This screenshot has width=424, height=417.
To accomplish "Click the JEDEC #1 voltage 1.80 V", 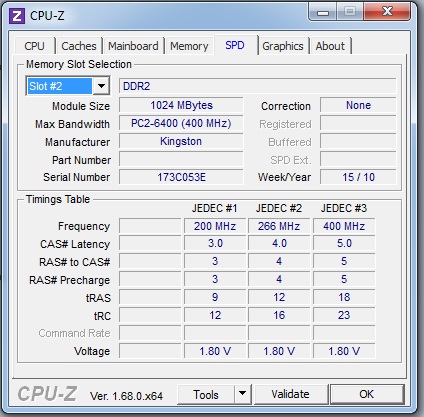I will pyautogui.click(x=215, y=351).
